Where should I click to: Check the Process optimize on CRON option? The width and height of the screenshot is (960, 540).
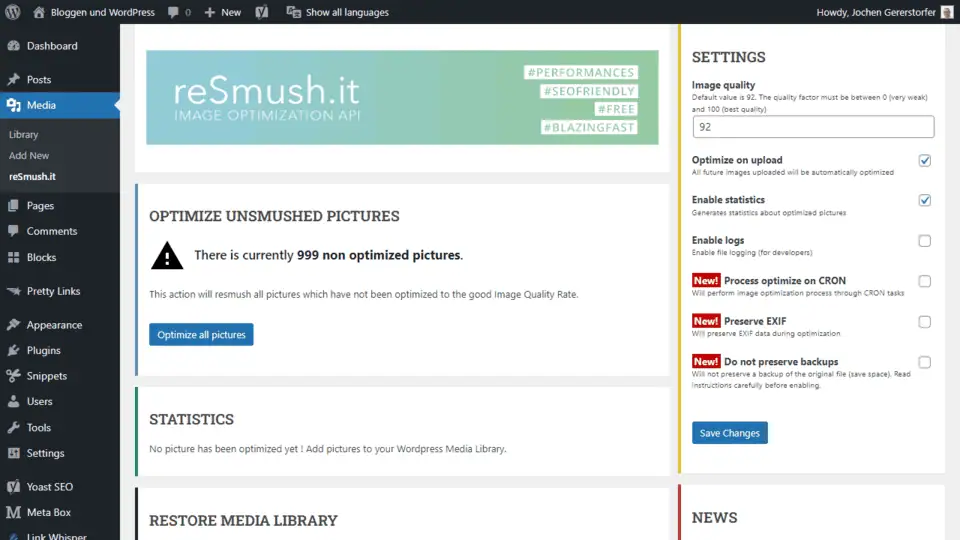tap(925, 281)
